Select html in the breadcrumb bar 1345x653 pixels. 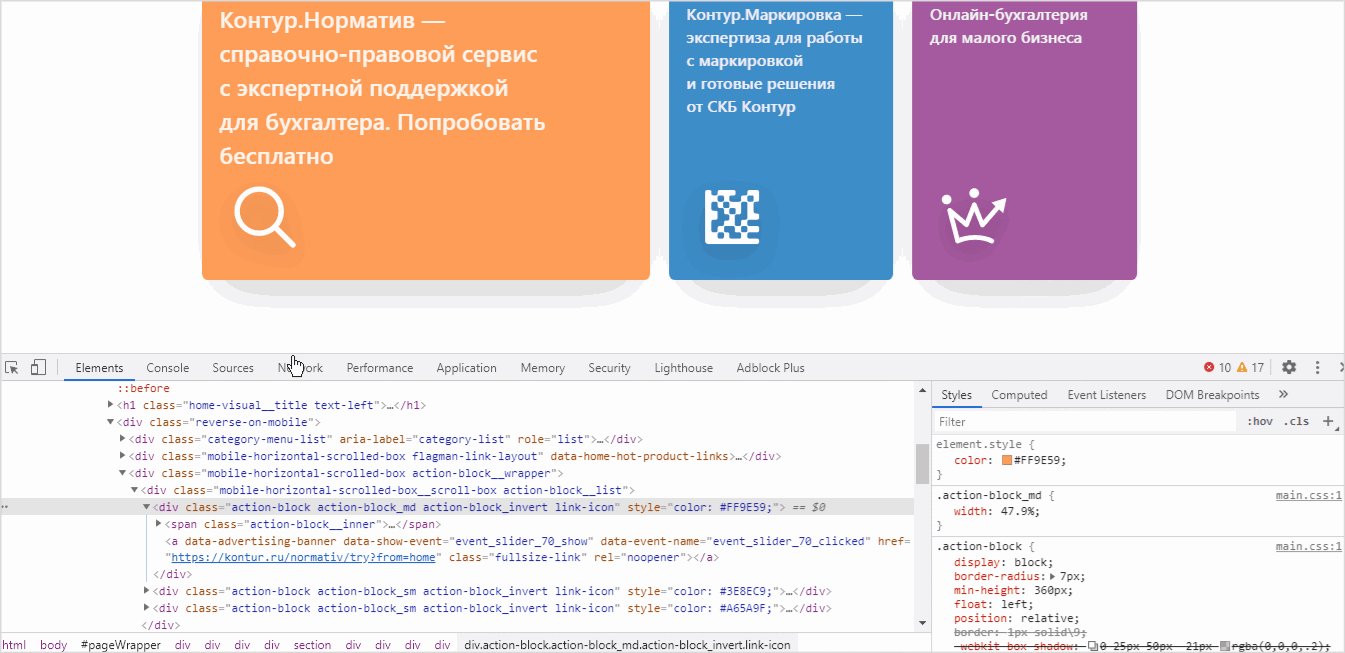coord(14,645)
